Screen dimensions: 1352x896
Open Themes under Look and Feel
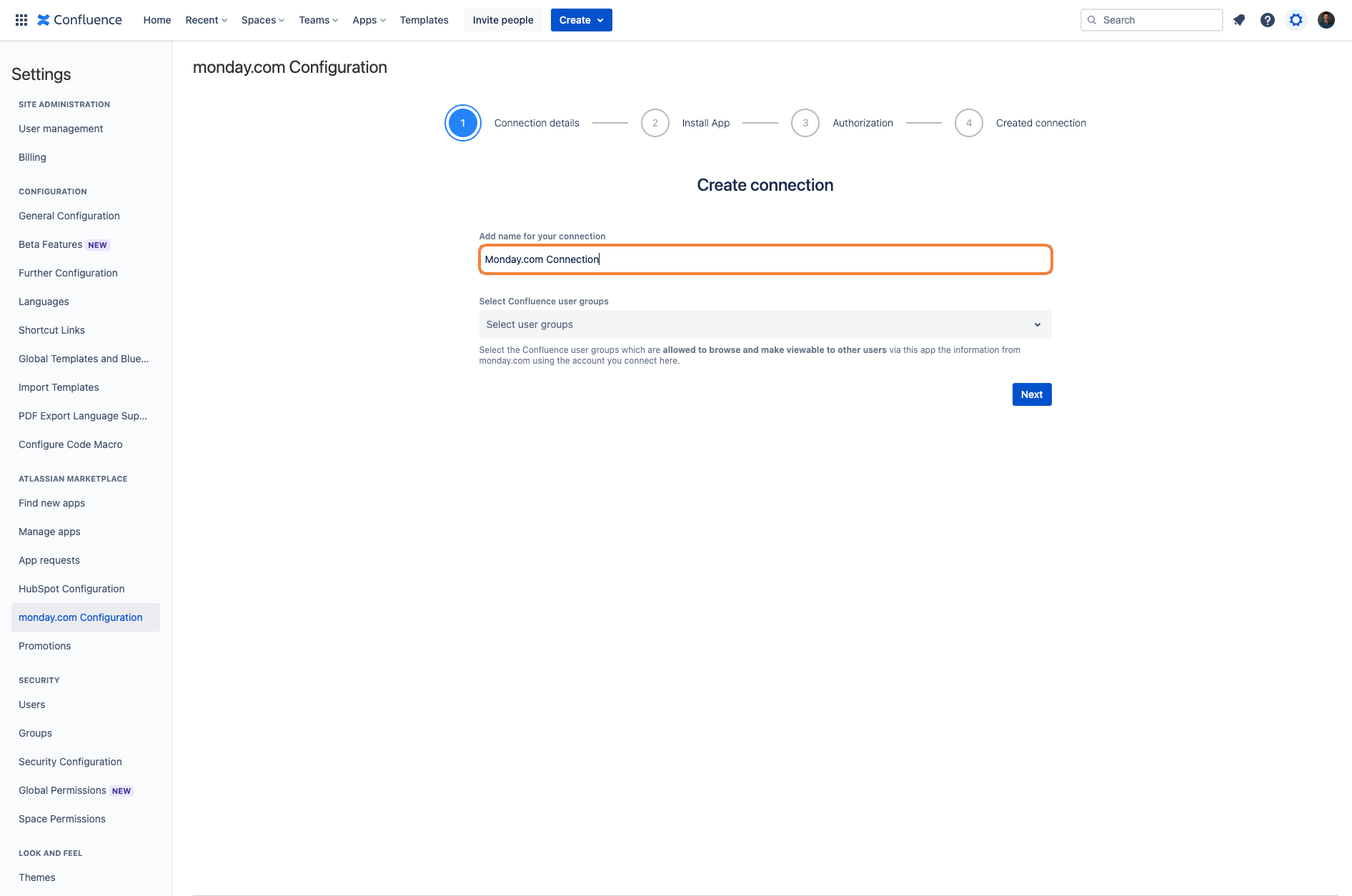[x=36, y=877]
